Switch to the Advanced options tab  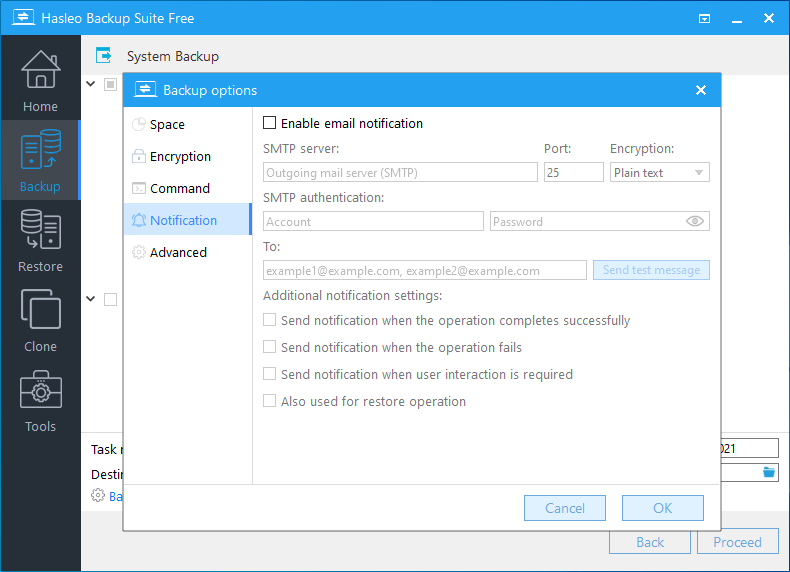click(187, 252)
